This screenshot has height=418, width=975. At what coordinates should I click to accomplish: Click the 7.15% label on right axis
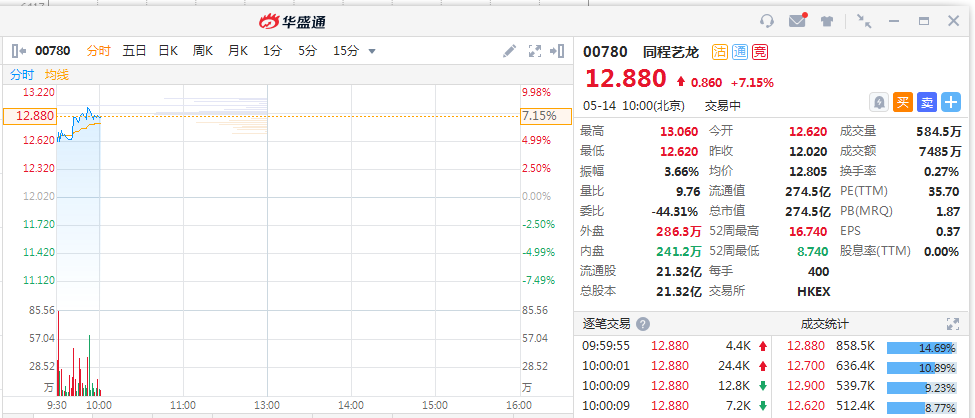pos(546,116)
